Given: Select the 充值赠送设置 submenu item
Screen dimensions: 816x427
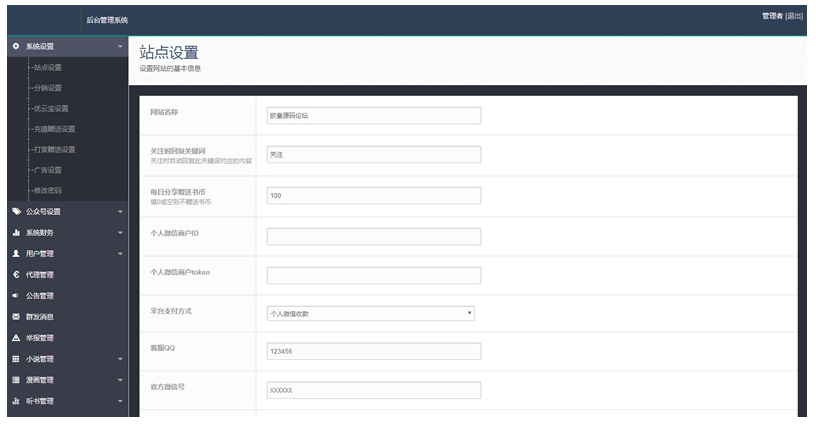Looking at the screenshot, I should pos(54,129).
